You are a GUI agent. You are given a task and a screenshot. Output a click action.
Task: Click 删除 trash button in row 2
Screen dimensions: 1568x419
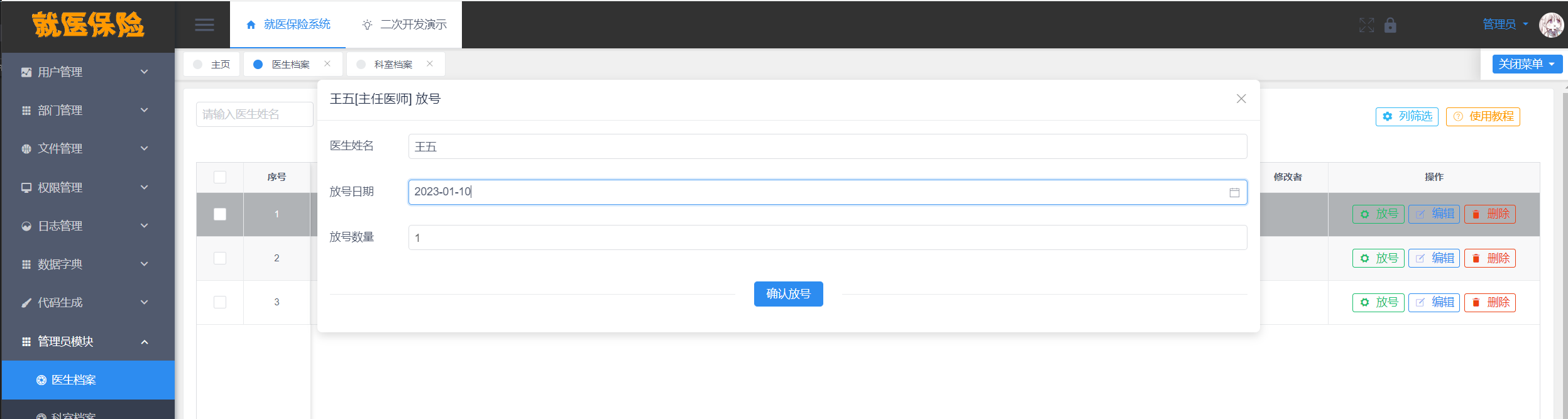tap(1490, 258)
